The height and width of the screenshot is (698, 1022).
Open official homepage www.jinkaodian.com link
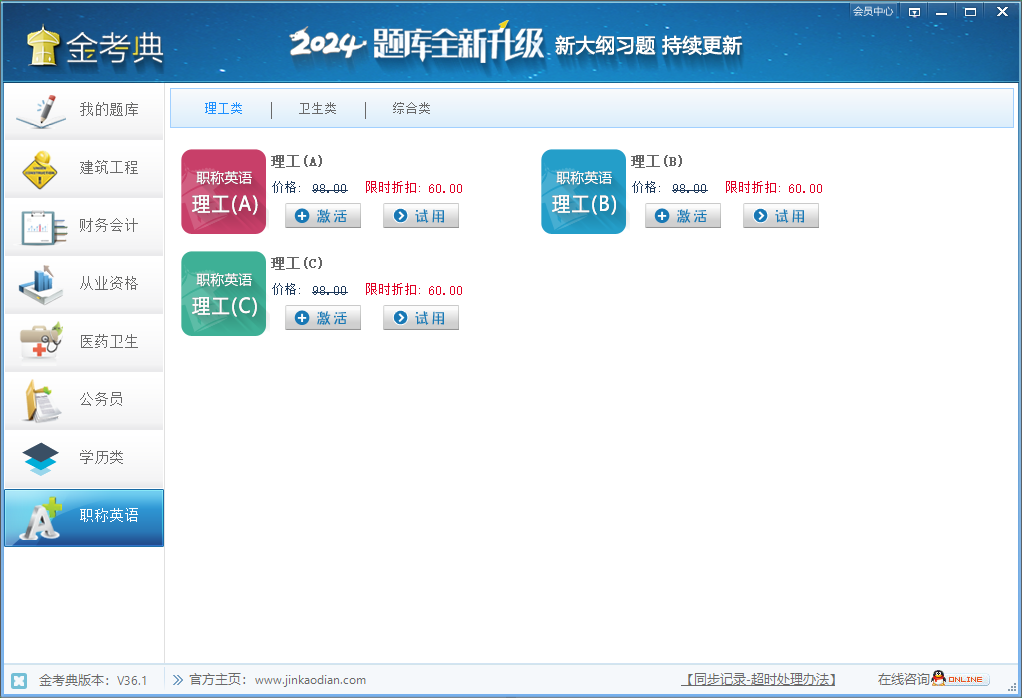(310, 680)
